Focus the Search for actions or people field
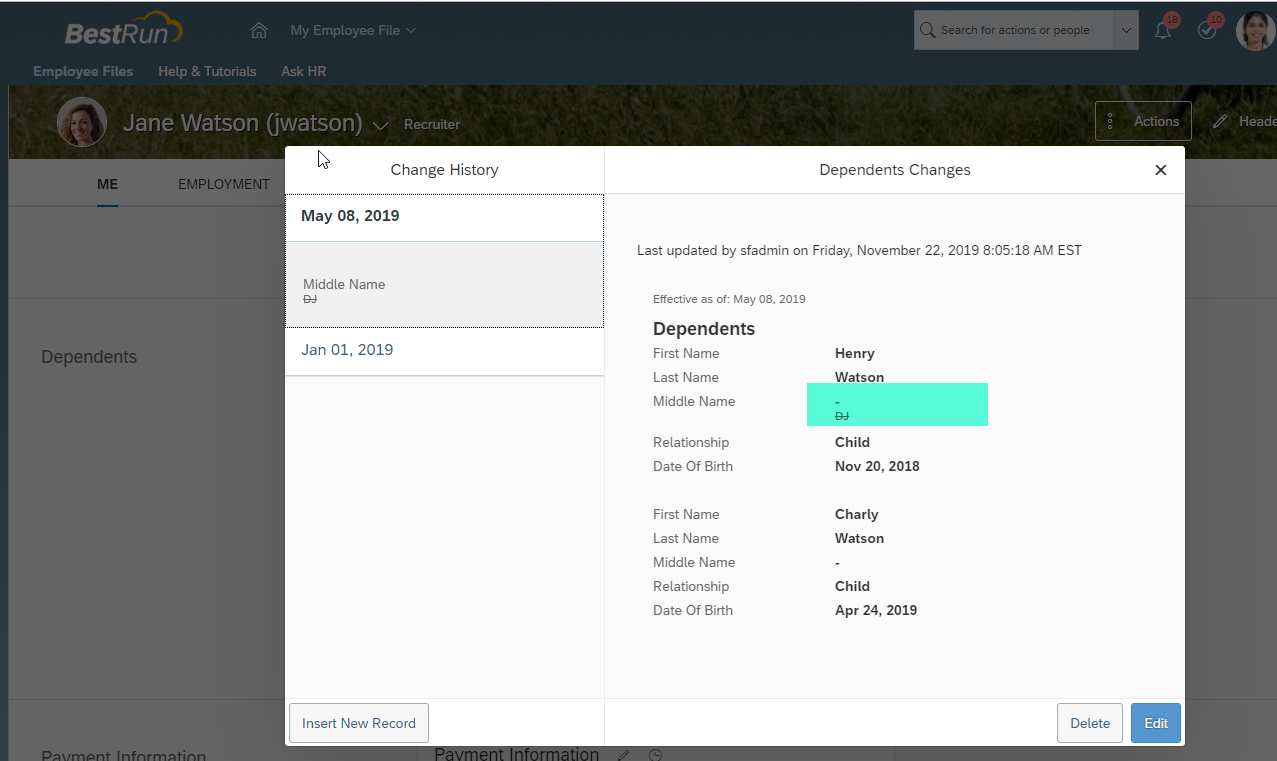This screenshot has height=761, width=1277. (x=1014, y=30)
